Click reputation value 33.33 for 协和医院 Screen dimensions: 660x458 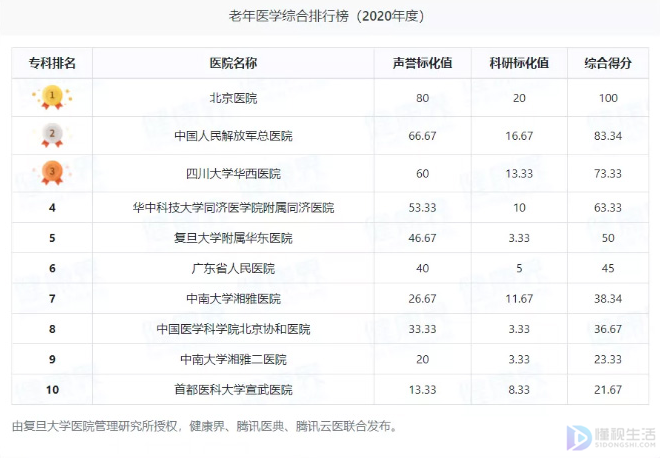click(423, 329)
